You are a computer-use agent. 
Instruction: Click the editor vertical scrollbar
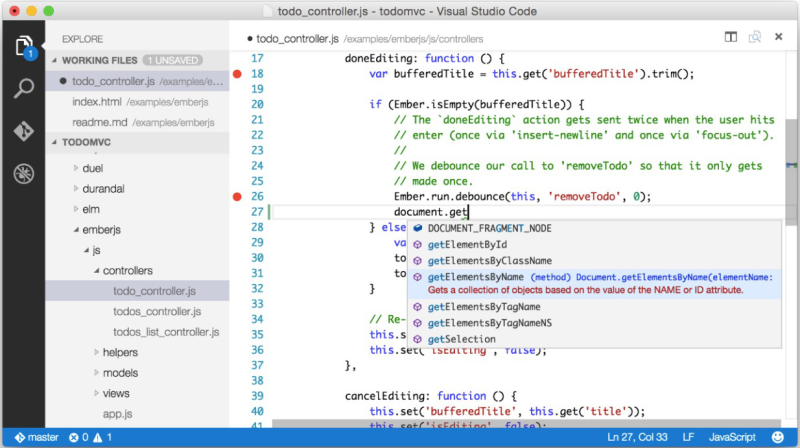tap(791, 171)
